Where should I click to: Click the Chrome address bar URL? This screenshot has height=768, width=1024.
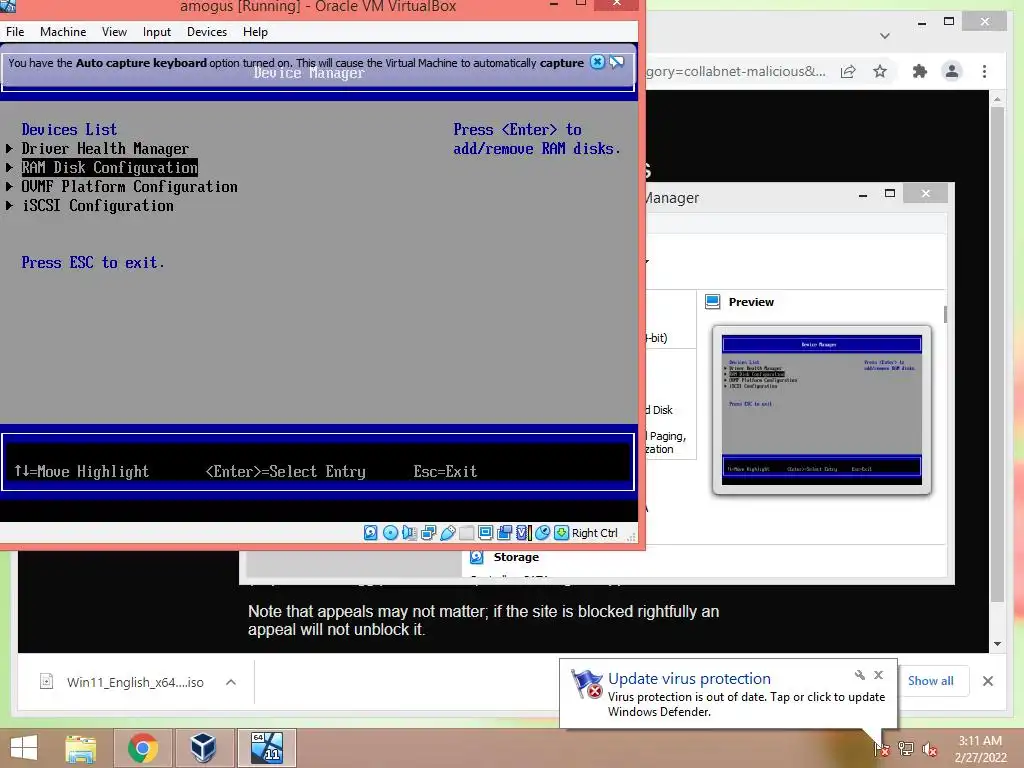pyautogui.click(x=736, y=71)
